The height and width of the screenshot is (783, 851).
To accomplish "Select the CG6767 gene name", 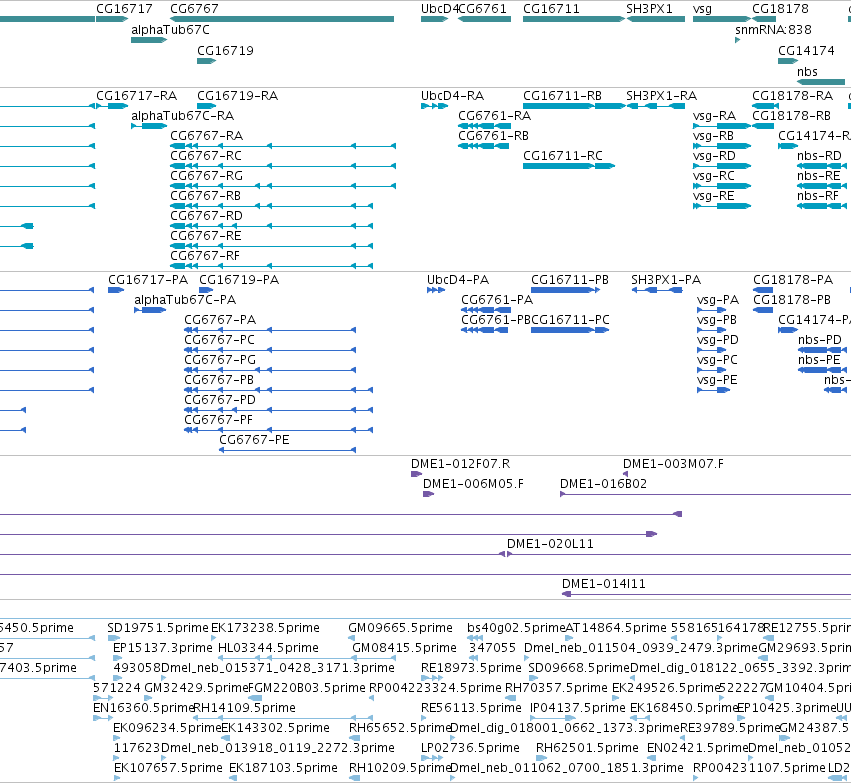I will pos(194,9).
